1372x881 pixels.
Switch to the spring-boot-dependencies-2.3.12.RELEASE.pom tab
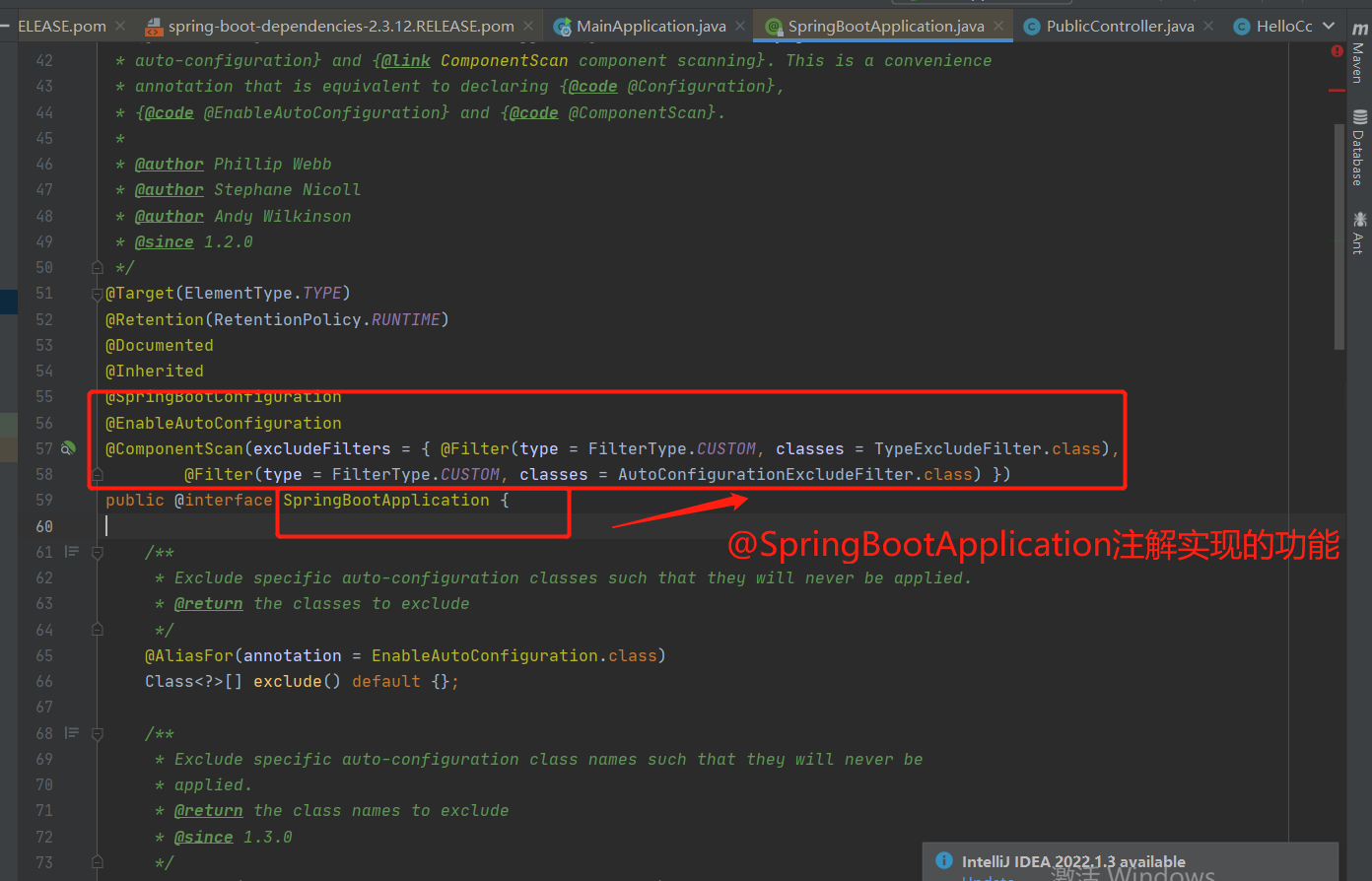[341, 27]
